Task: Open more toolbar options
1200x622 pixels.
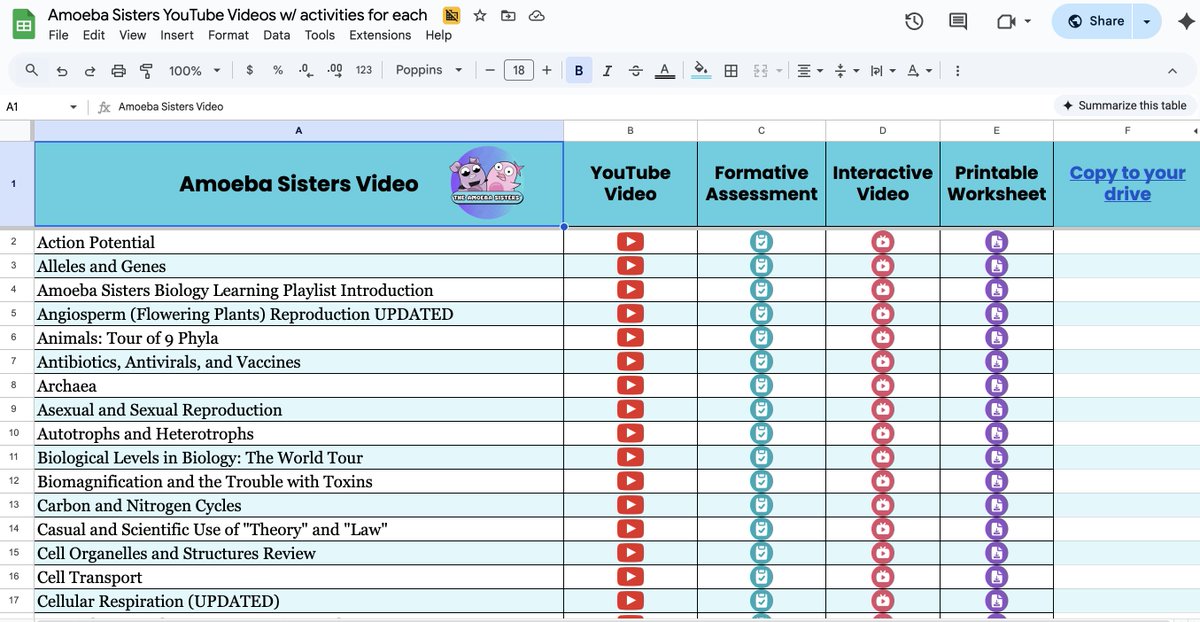Action: 957,70
